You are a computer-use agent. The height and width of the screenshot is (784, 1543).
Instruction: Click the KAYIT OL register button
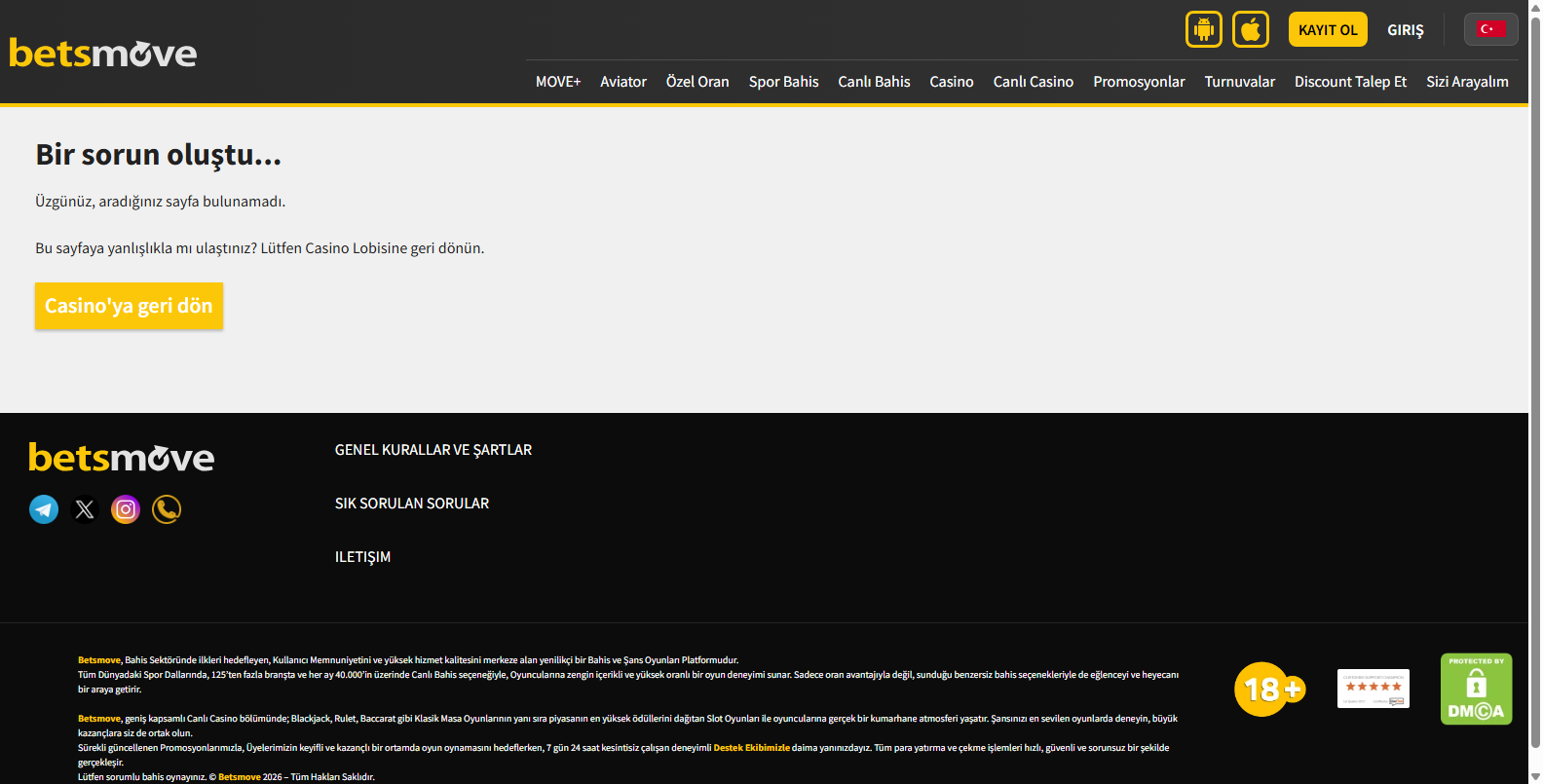(1328, 29)
